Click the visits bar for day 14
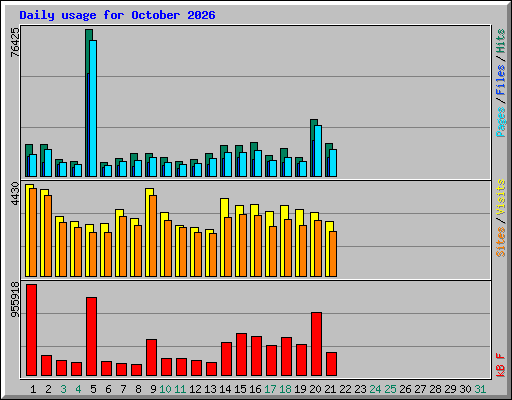This screenshot has width=512, height=400. [224, 237]
